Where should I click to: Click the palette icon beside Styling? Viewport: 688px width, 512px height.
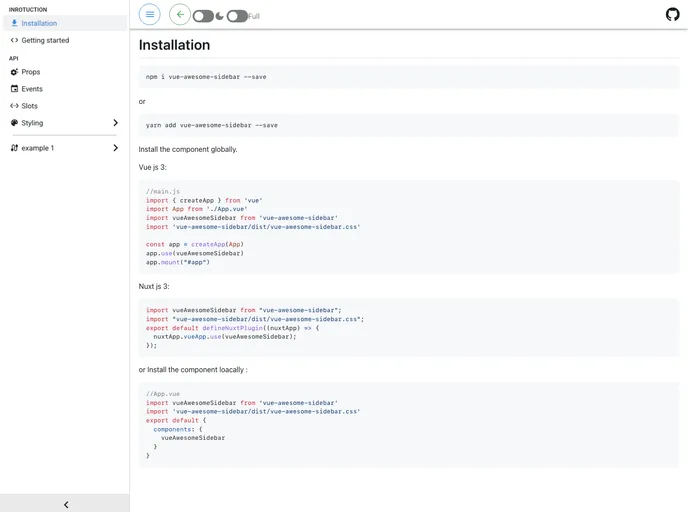(14, 123)
